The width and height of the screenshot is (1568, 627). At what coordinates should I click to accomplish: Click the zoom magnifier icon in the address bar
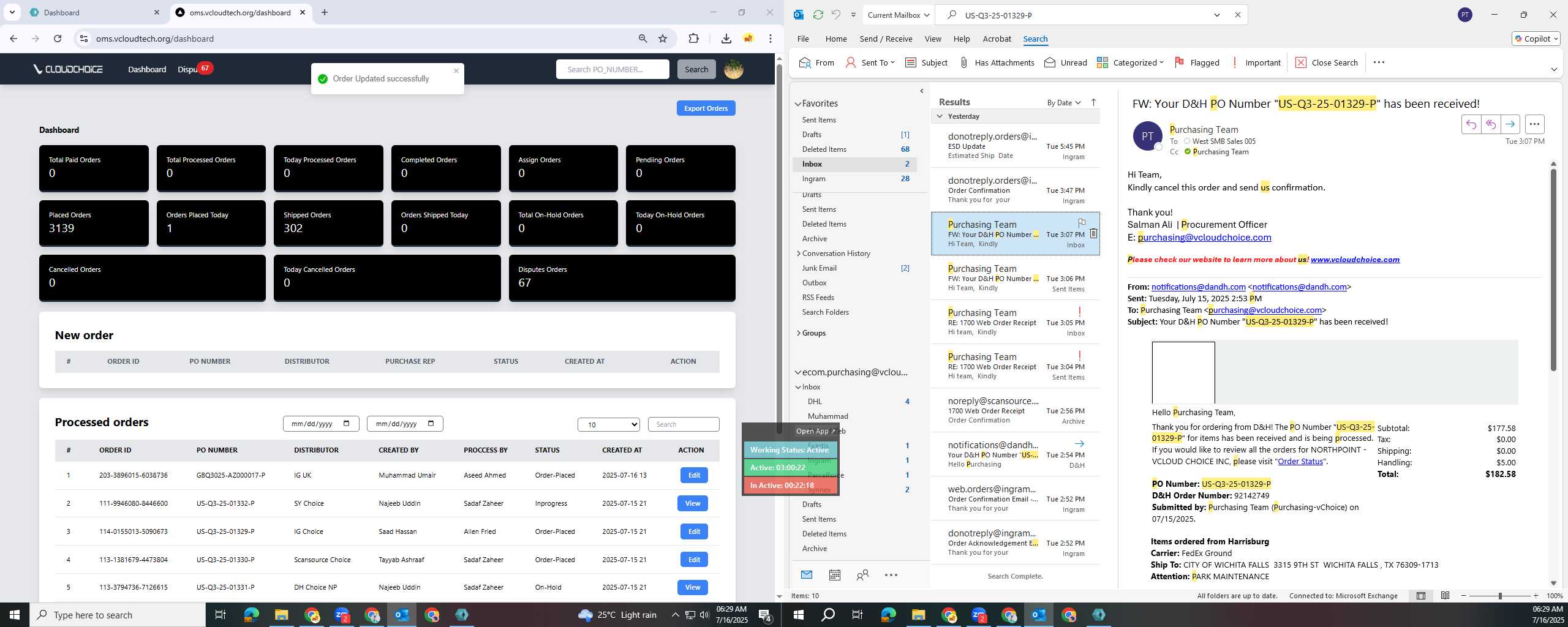click(643, 39)
